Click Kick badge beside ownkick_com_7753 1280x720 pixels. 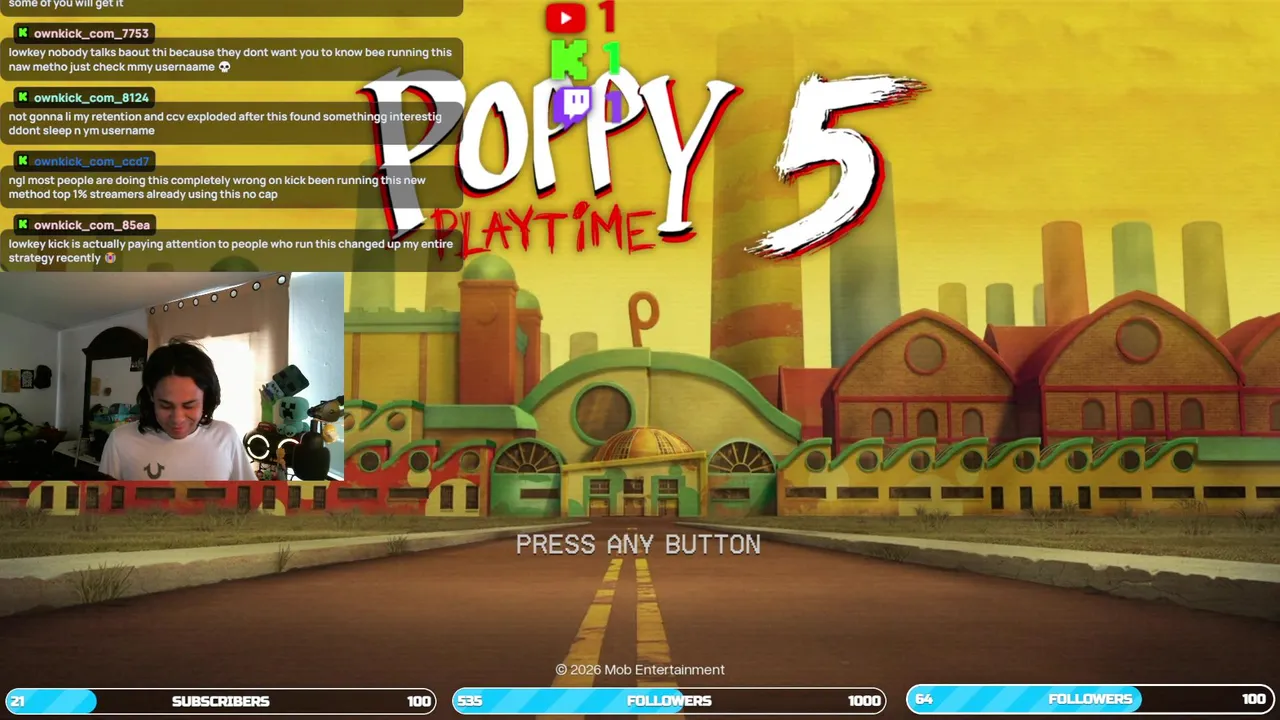coord(22,33)
